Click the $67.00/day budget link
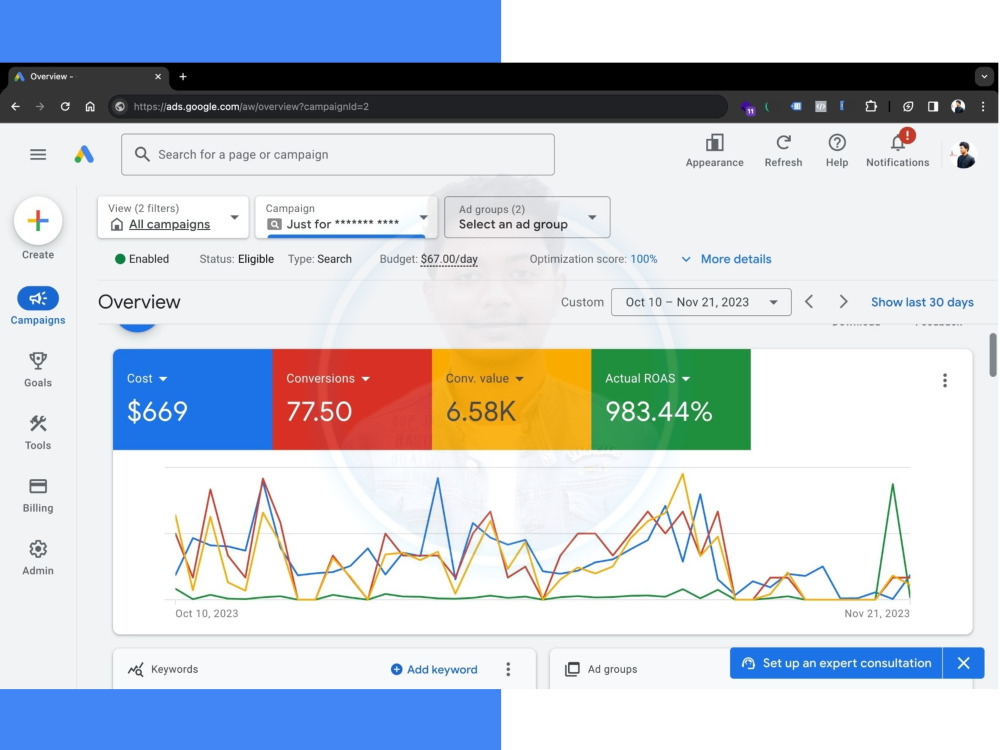The height and width of the screenshot is (750, 1000). [449, 259]
